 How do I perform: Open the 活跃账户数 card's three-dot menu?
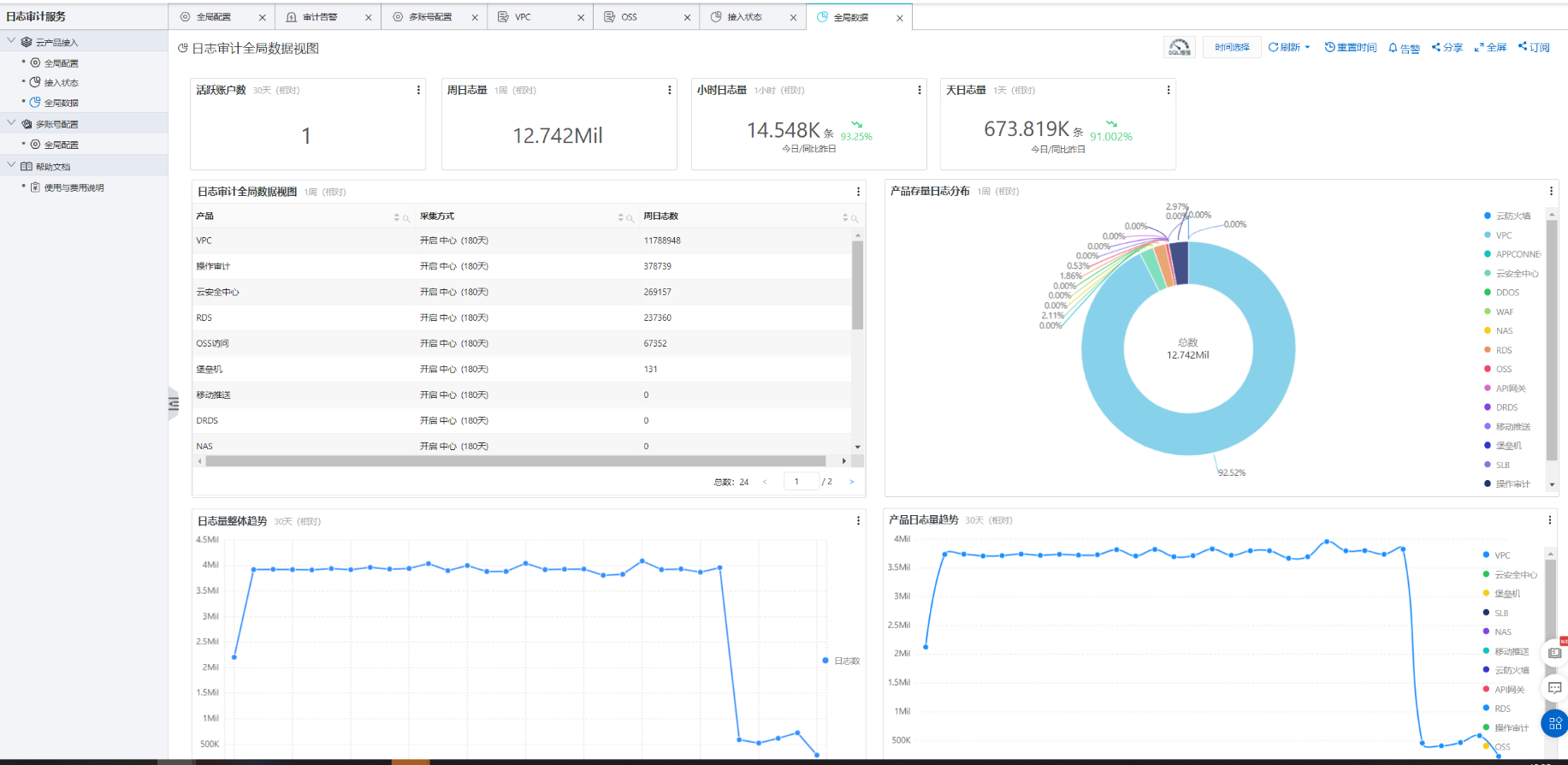pyautogui.click(x=418, y=90)
